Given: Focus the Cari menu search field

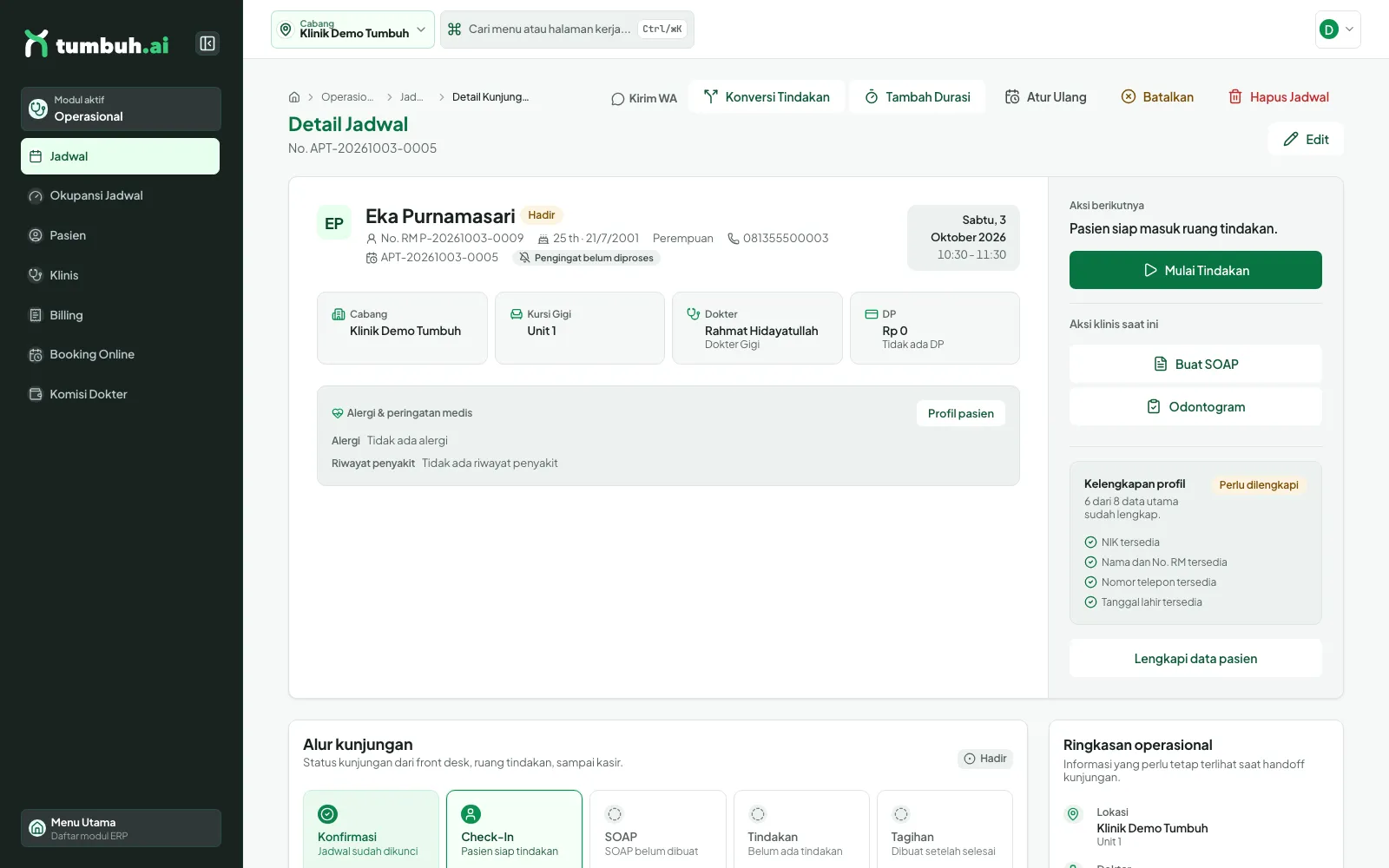Looking at the screenshot, I should 567,30.
